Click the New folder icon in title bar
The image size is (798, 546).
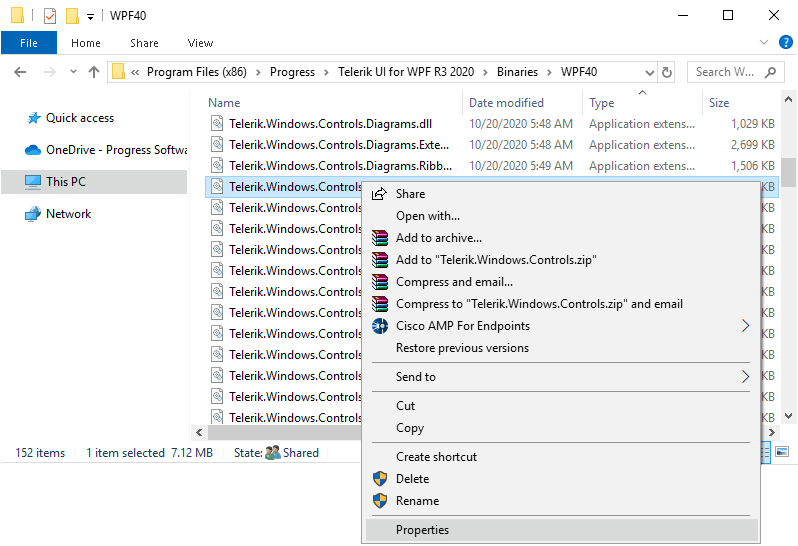[x=72, y=16]
